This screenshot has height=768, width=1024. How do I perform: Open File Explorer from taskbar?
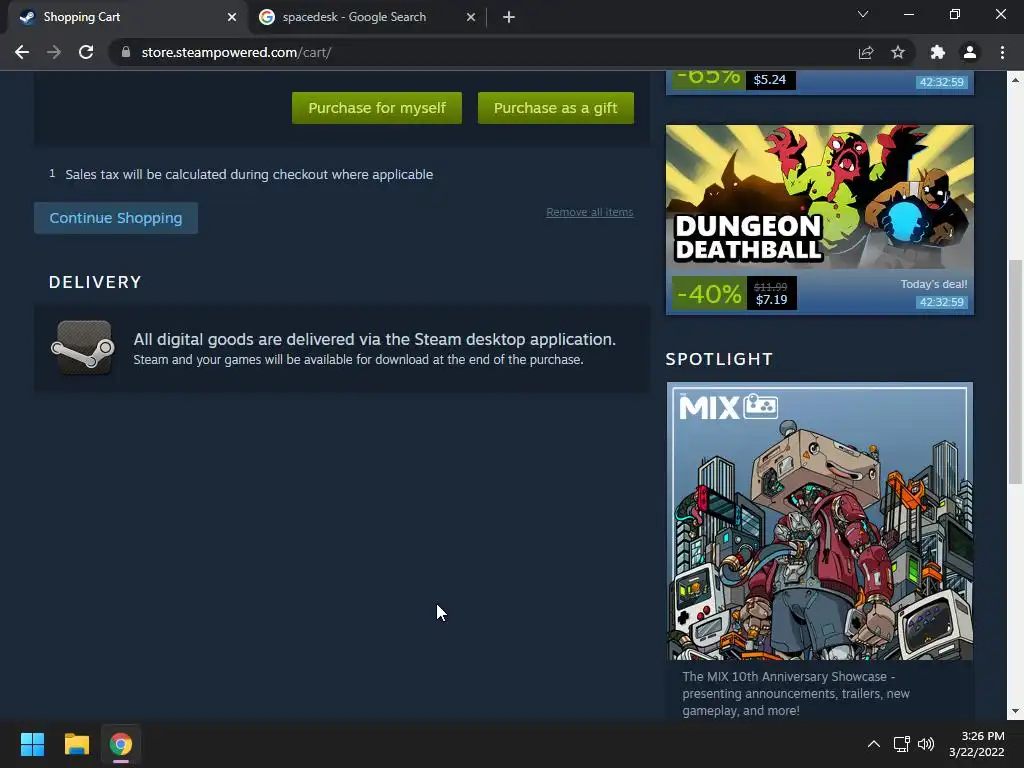(x=76, y=744)
